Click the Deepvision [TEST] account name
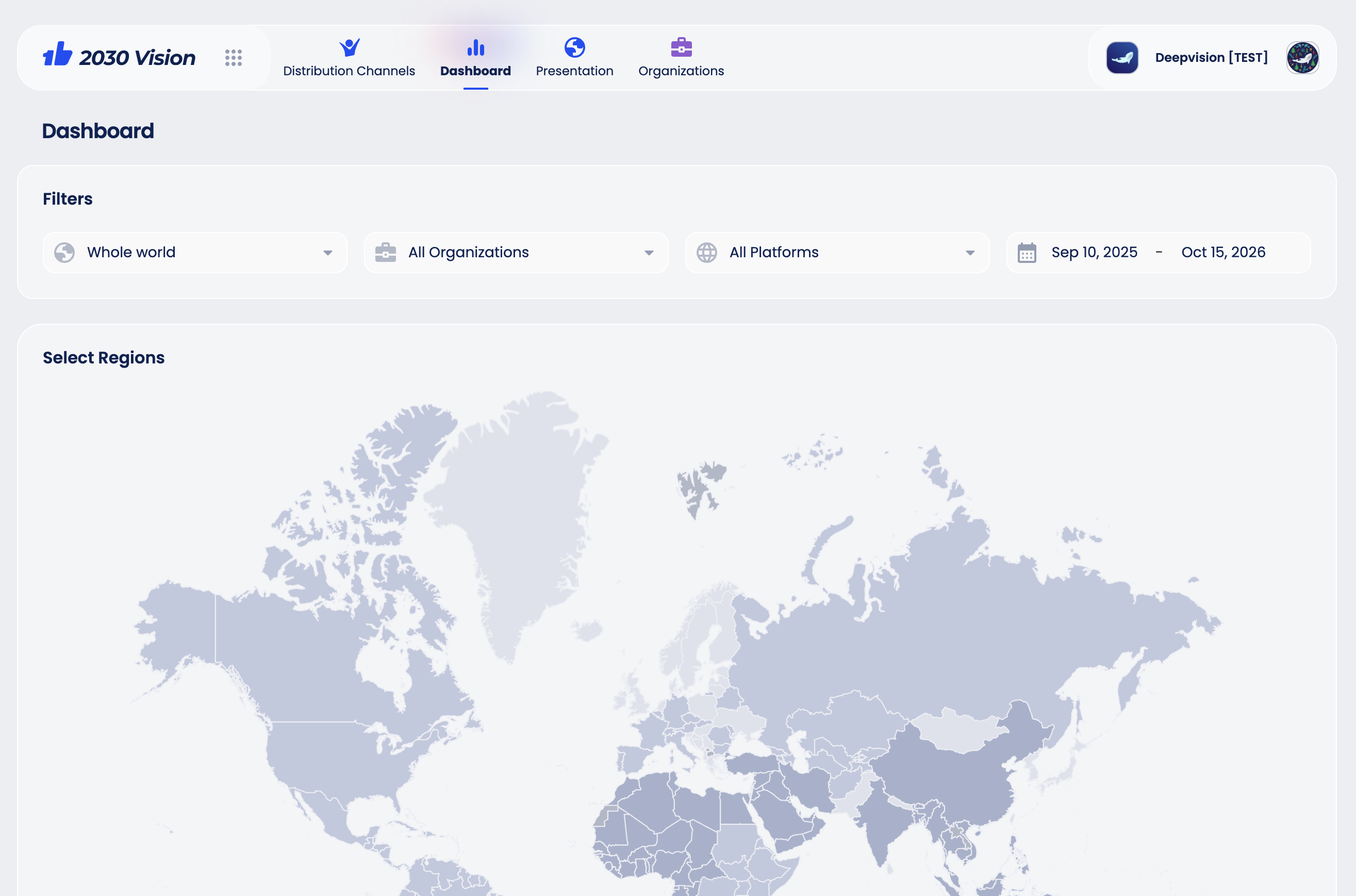The width and height of the screenshot is (1356, 896). coord(1212,58)
